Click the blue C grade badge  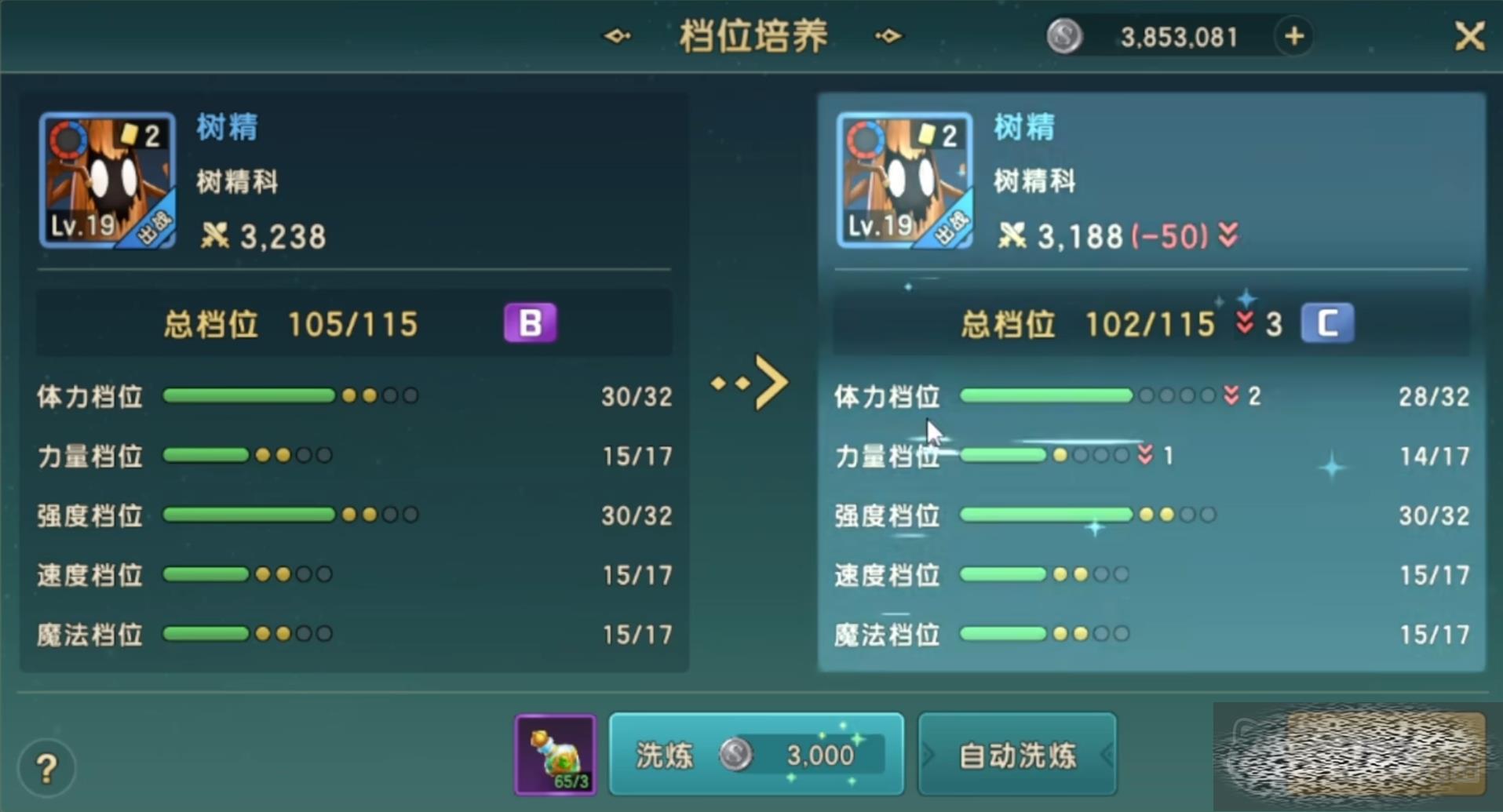[x=1327, y=323]
